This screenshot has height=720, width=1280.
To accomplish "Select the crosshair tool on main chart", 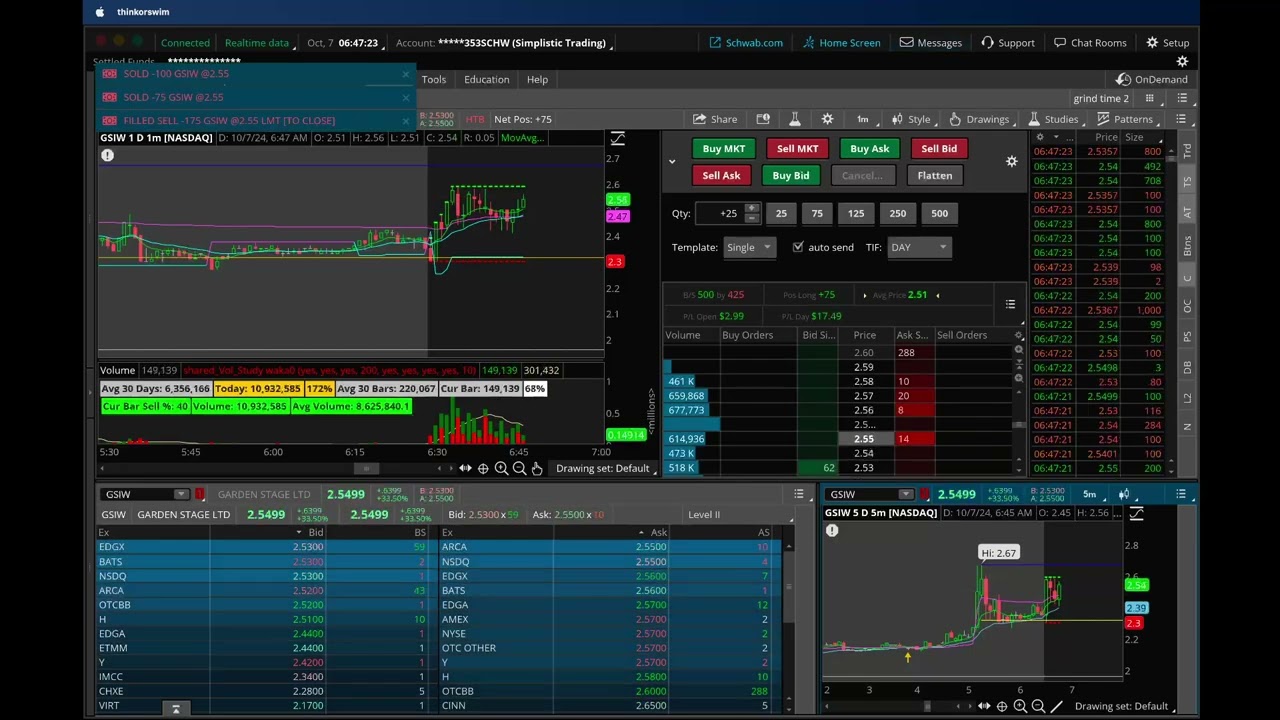I will (x=483, y=468).
